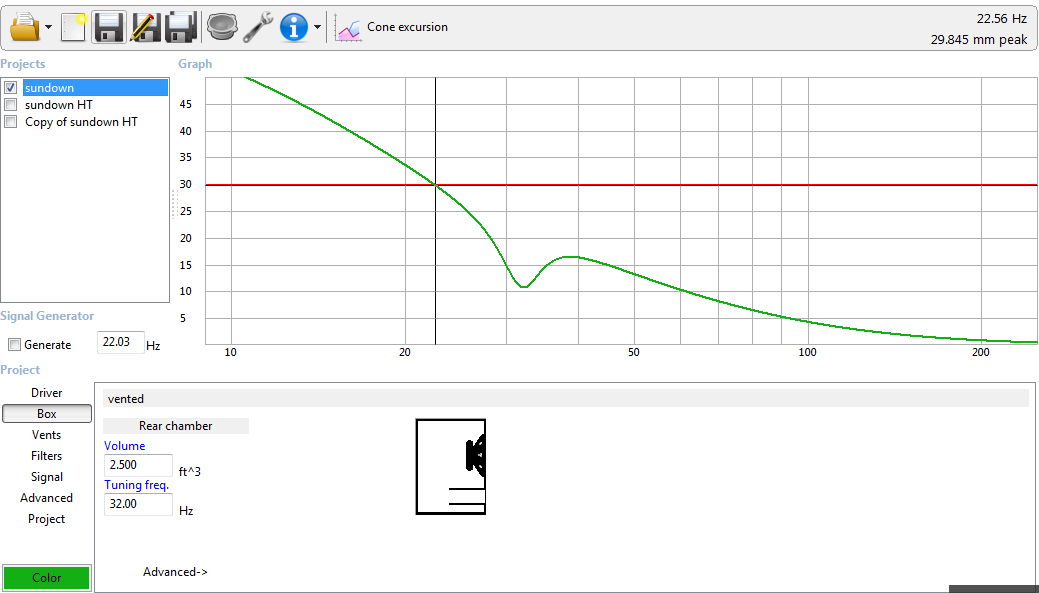The height and width of the screenshot is (593, 1039).
Task: Click the Tuning freq. field showing 32.00
Action: point(138,504)
